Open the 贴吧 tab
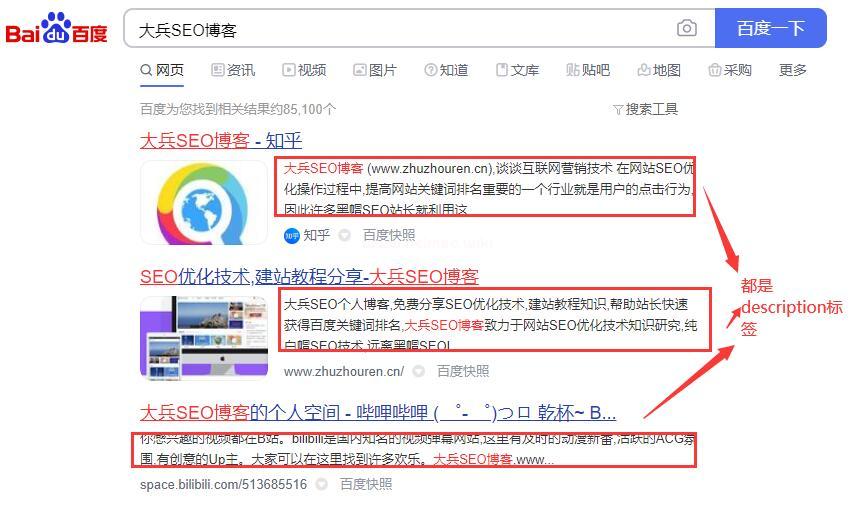Screen dimensions: 856x507 click(588, 70)
